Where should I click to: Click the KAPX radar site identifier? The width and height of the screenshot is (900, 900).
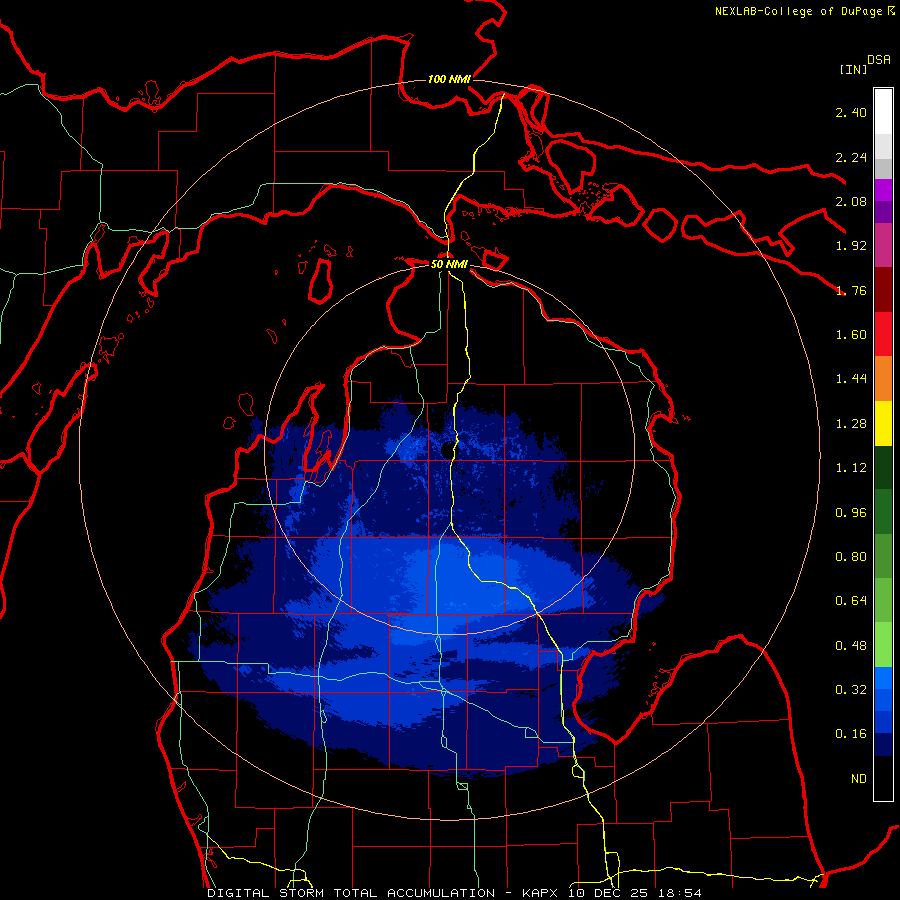pyautogui.click(x=542, y=893)
